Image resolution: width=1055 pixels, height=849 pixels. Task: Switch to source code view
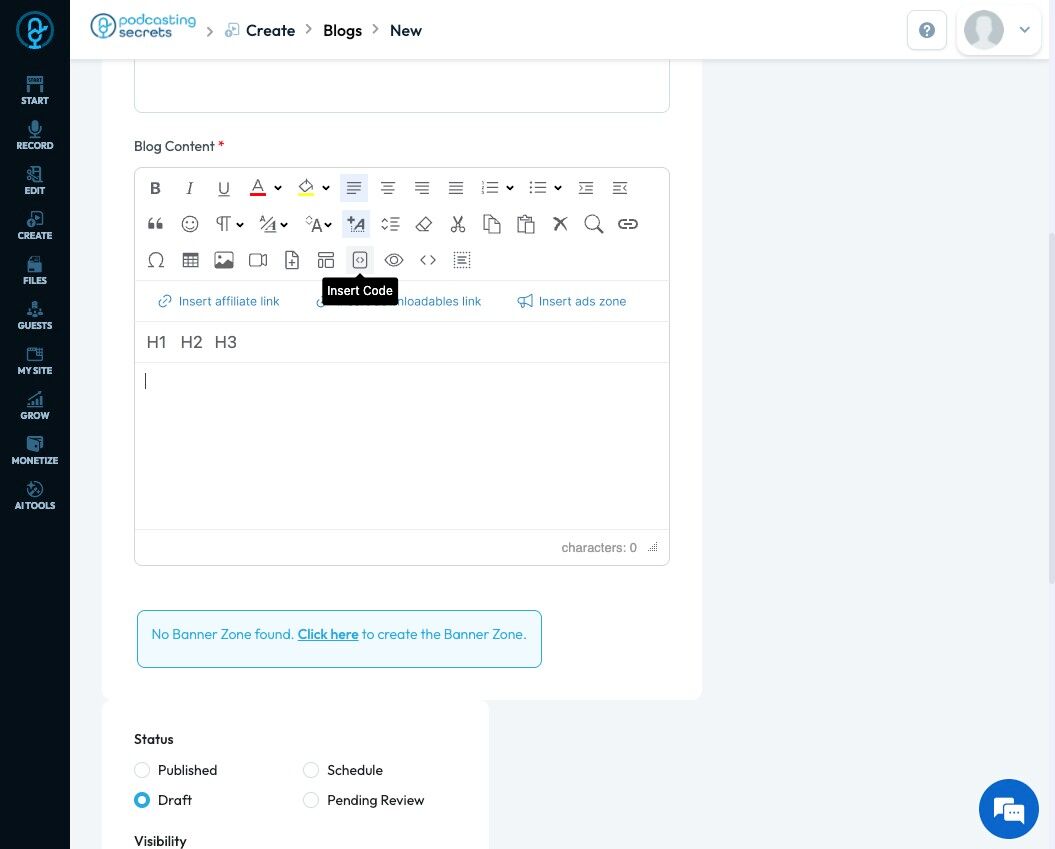click(428, 260)
